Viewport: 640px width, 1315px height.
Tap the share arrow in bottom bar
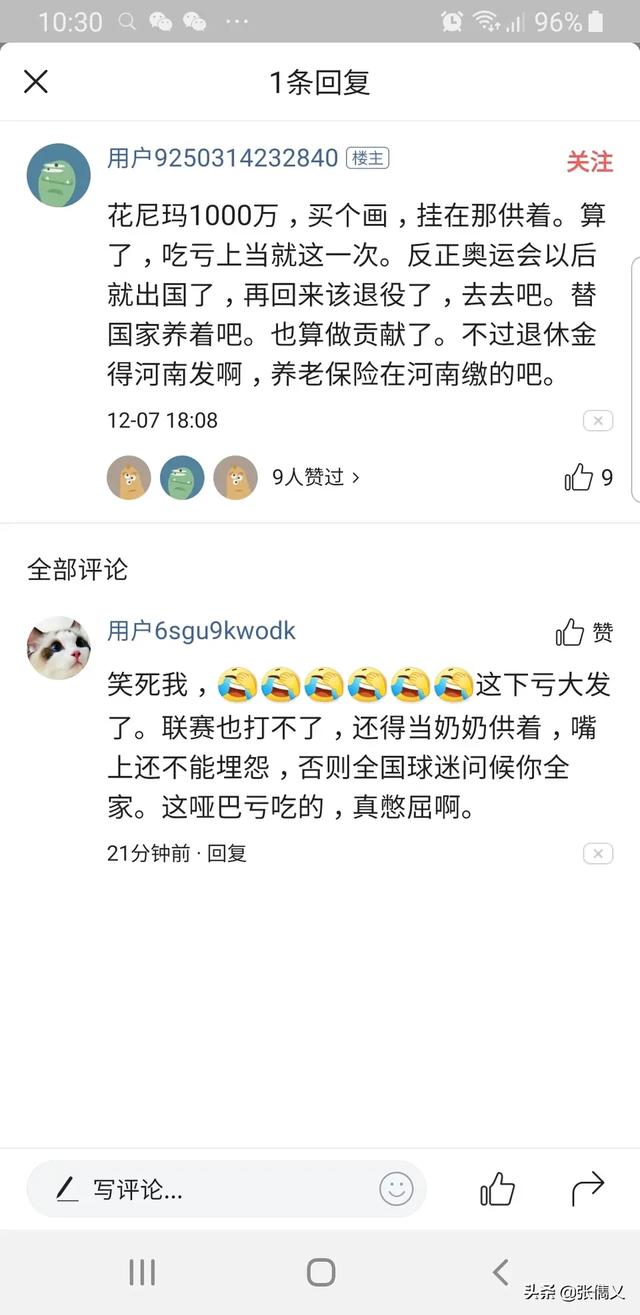click(x=588, y=1188)
